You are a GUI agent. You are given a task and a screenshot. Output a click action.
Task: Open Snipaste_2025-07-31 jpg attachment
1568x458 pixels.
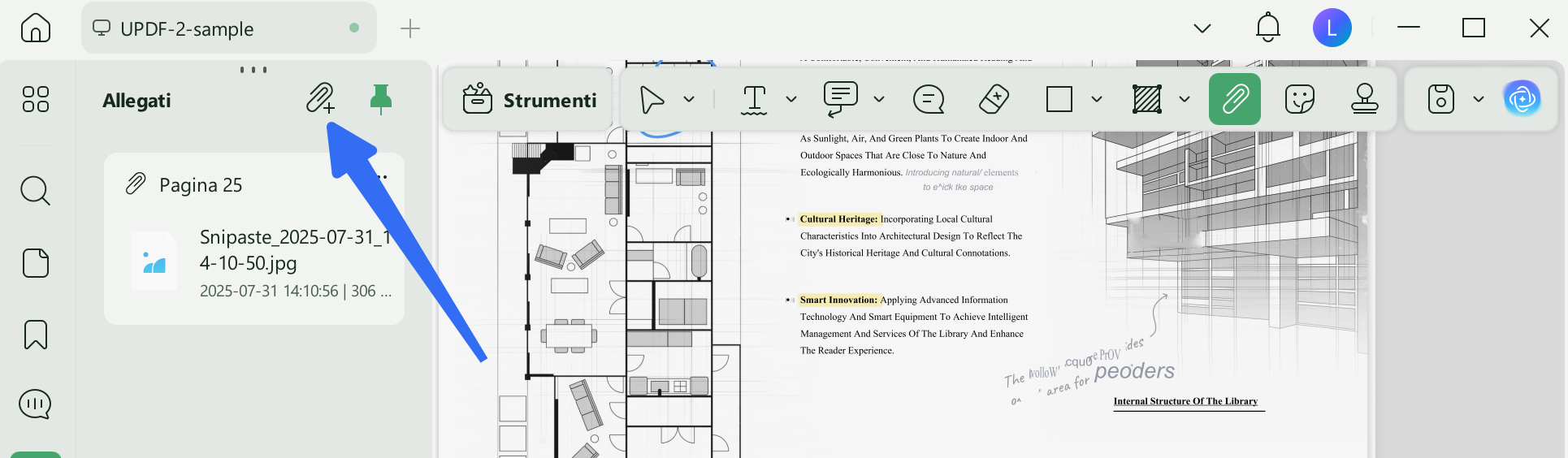(x=296, y=250)
